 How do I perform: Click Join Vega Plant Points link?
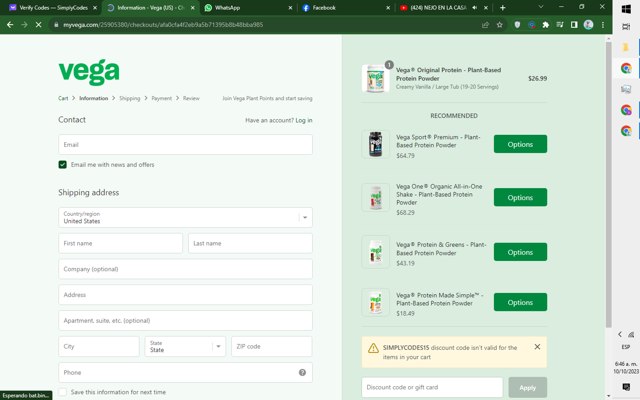point(267,98)
